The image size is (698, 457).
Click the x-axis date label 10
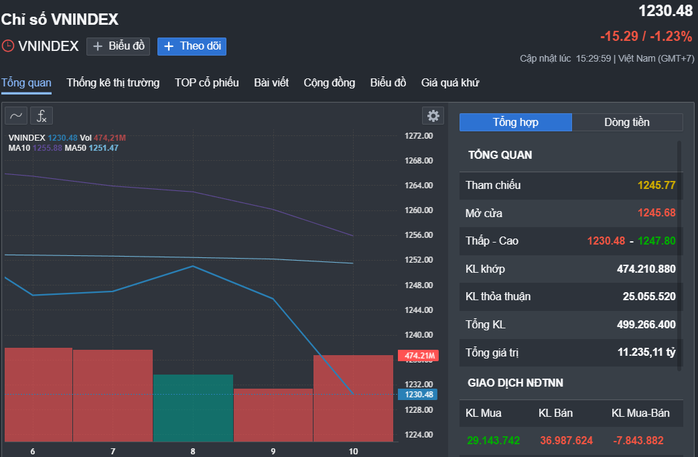coord(353,451)
